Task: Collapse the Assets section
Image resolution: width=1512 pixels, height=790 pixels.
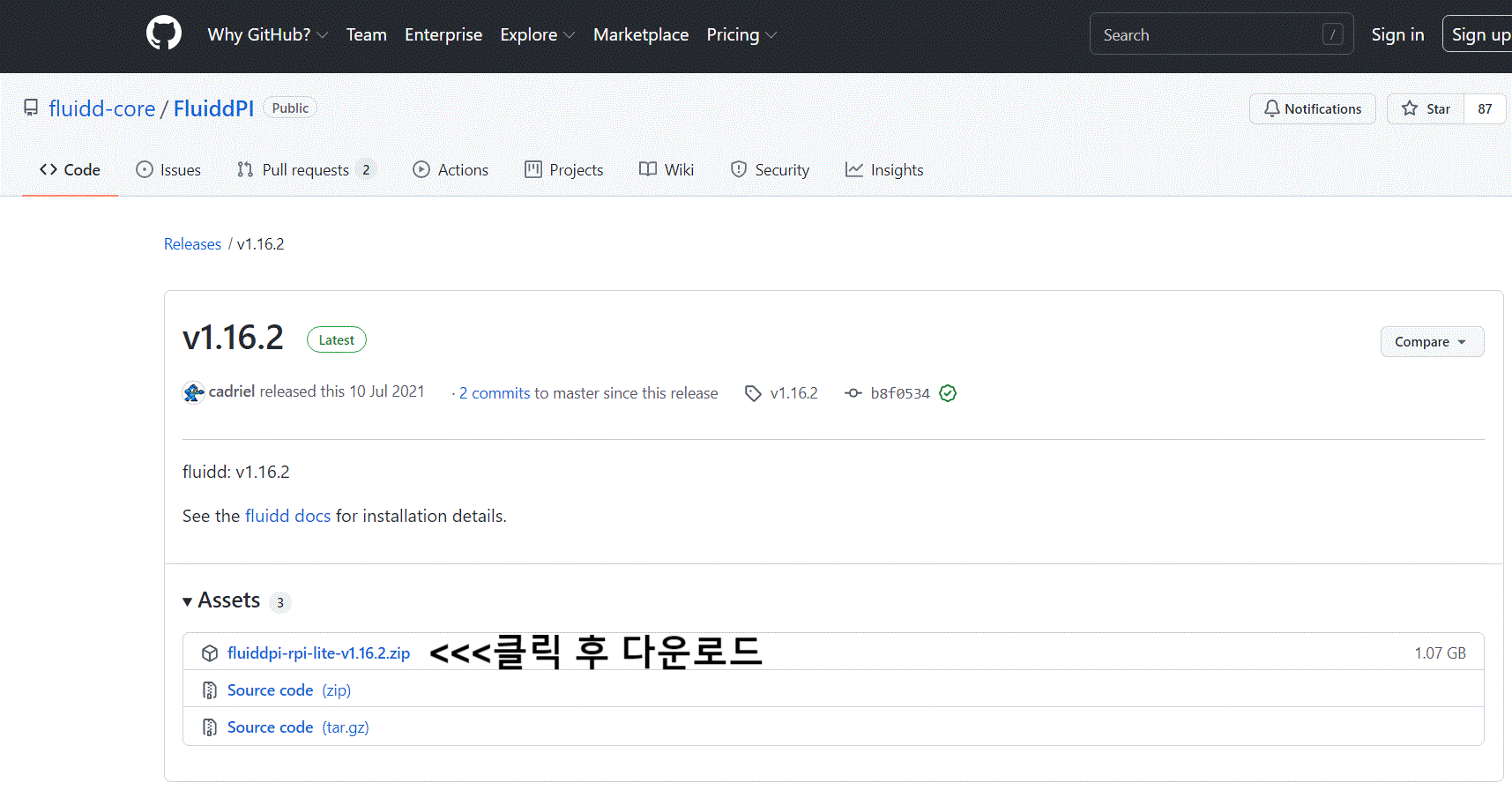Action: (222, 600)
